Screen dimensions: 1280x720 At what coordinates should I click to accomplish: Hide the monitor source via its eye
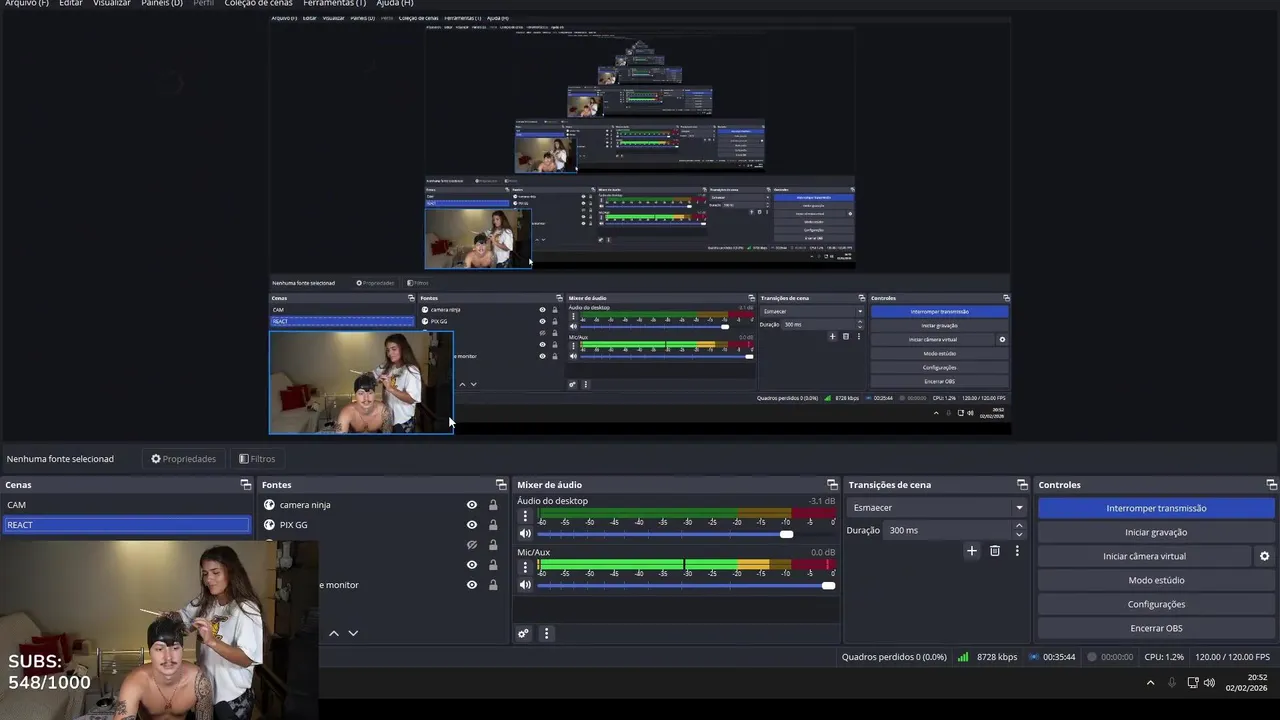(x=472, y=585)
